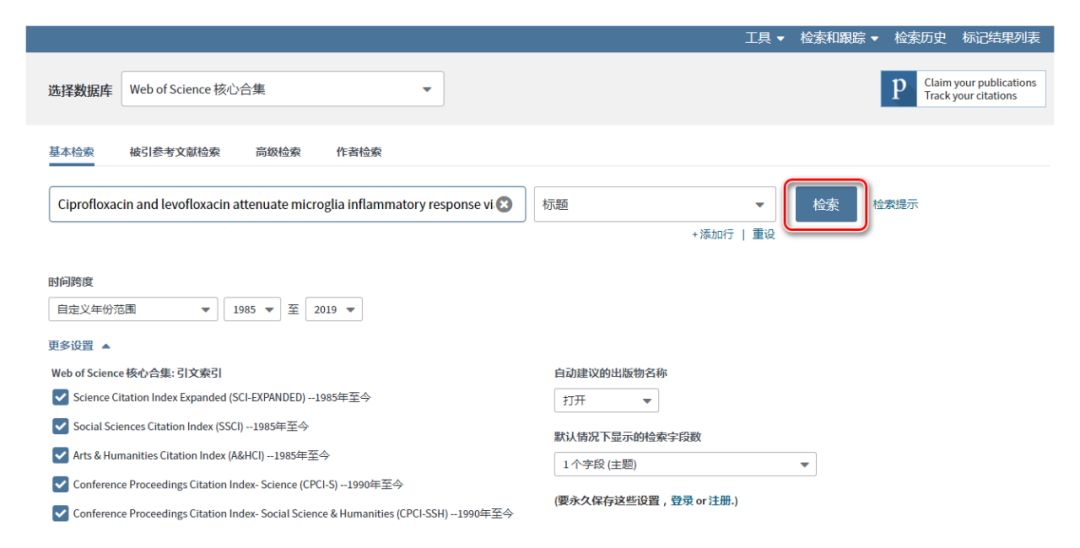Go to 检索历史
This screenshot has width=1080, height=548.
(x=920, y=38)
